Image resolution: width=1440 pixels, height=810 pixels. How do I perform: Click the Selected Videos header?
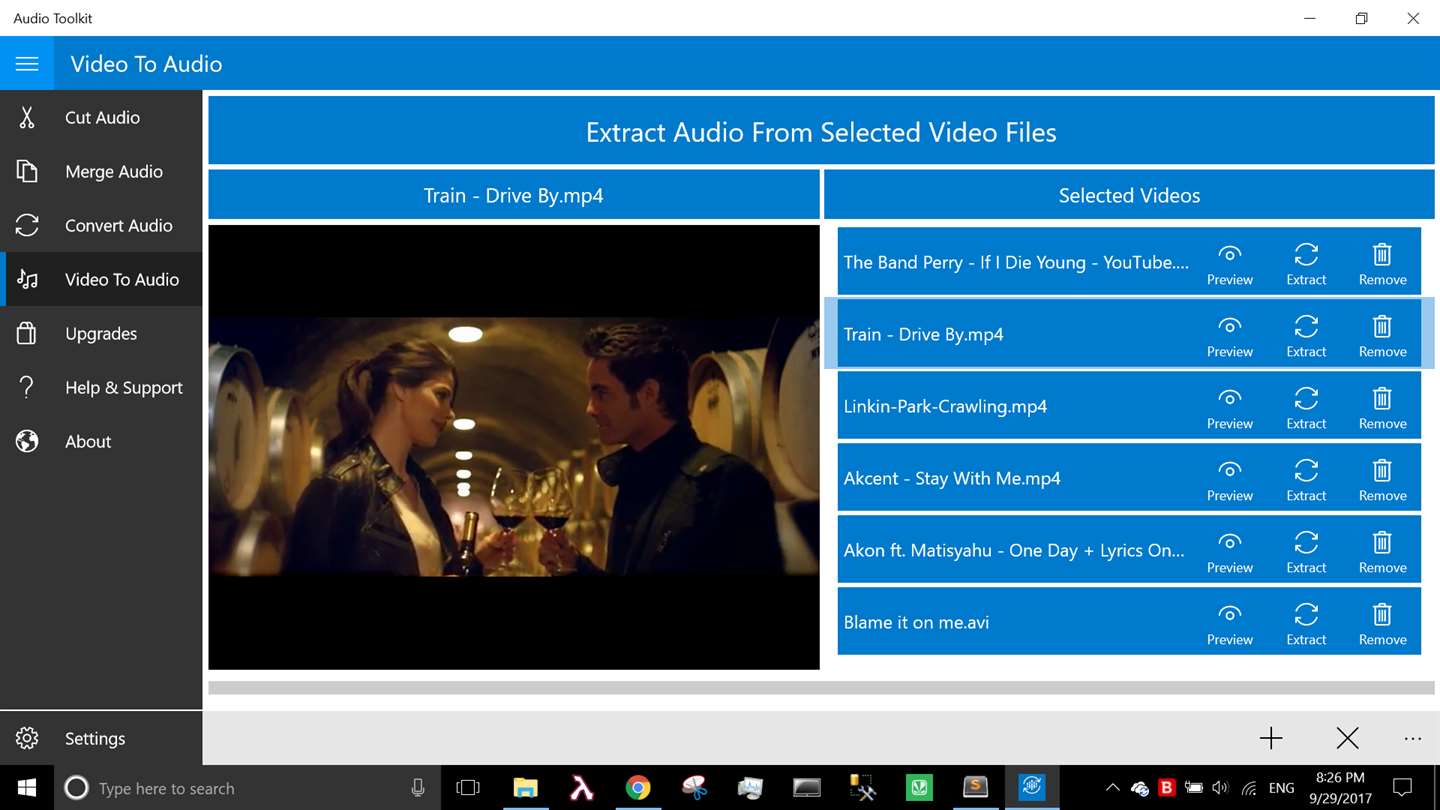1129,195
